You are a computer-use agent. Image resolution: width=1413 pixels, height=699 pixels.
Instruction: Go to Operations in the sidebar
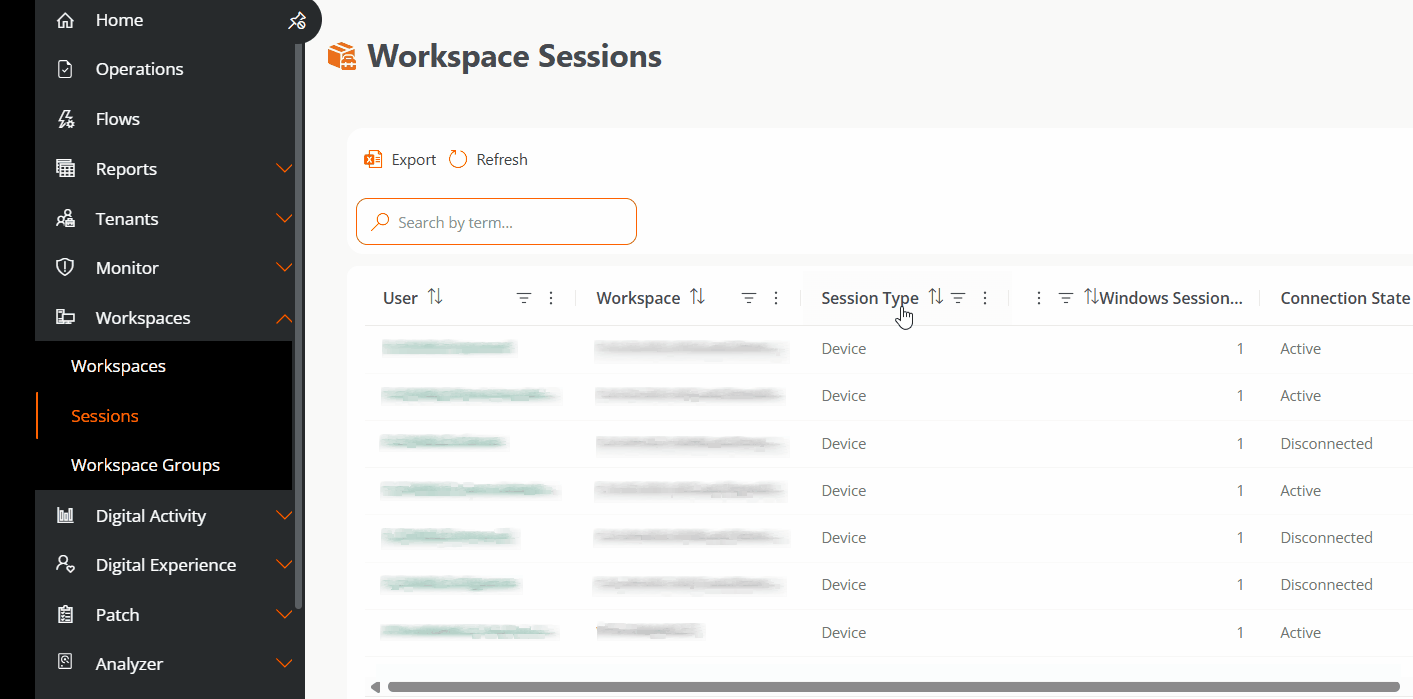point(139,69)
